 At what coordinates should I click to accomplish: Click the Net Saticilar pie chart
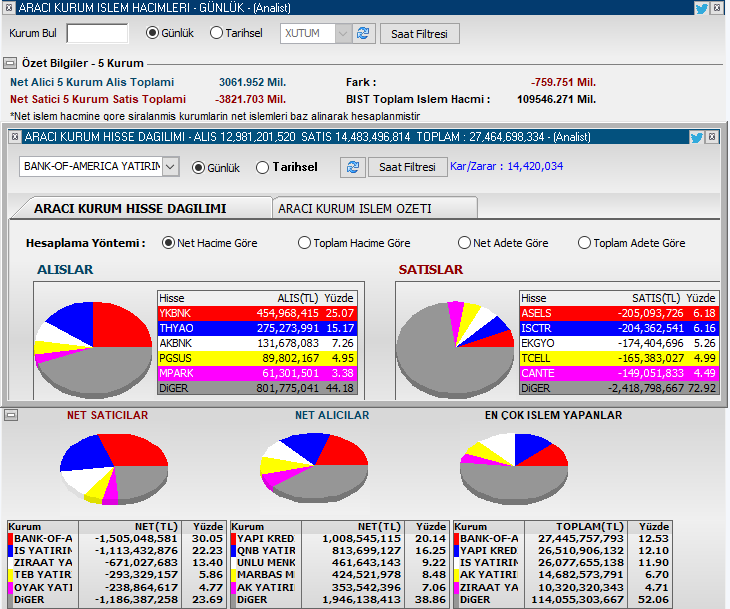coord(114,469)
